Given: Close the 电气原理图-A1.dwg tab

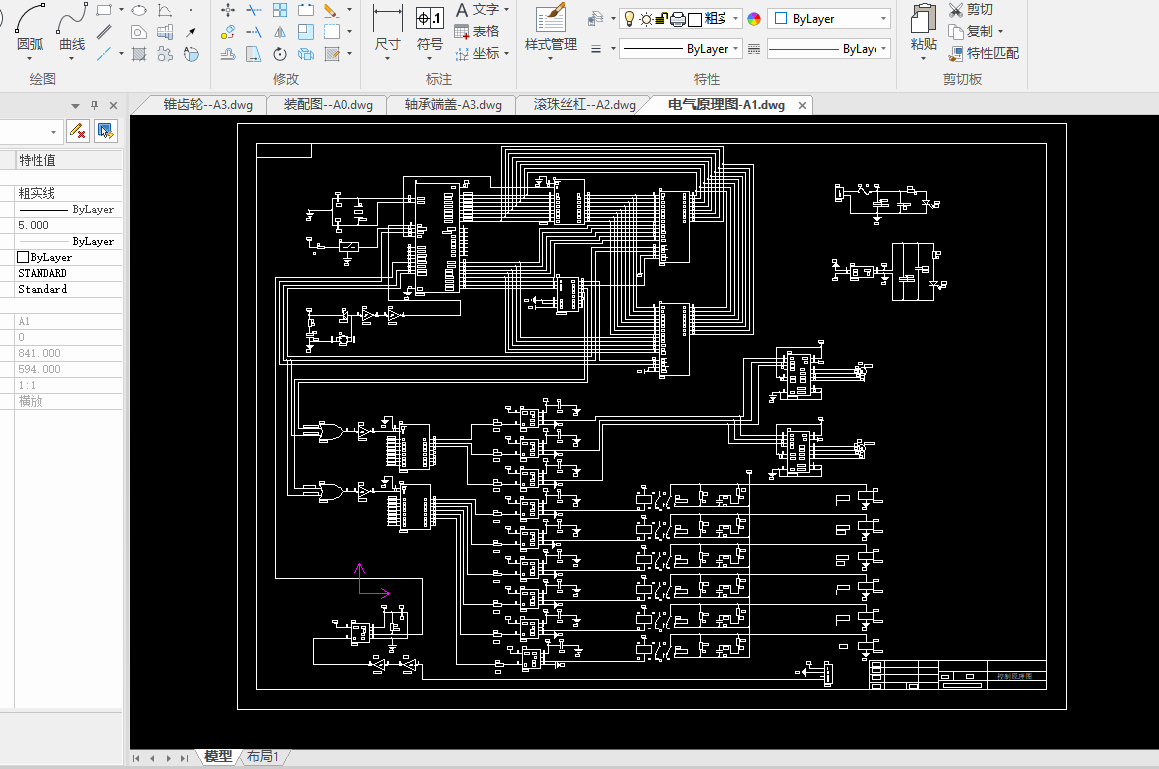Looking at the screenshot, I should pos(802,106).
